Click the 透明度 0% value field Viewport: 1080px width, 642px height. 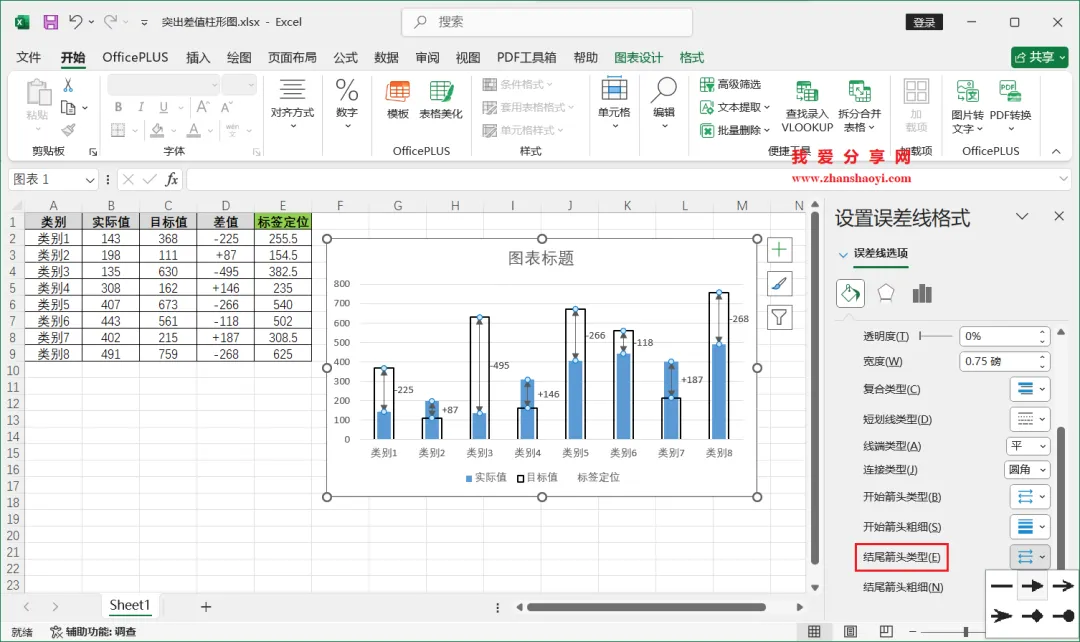click(1004, 336)
